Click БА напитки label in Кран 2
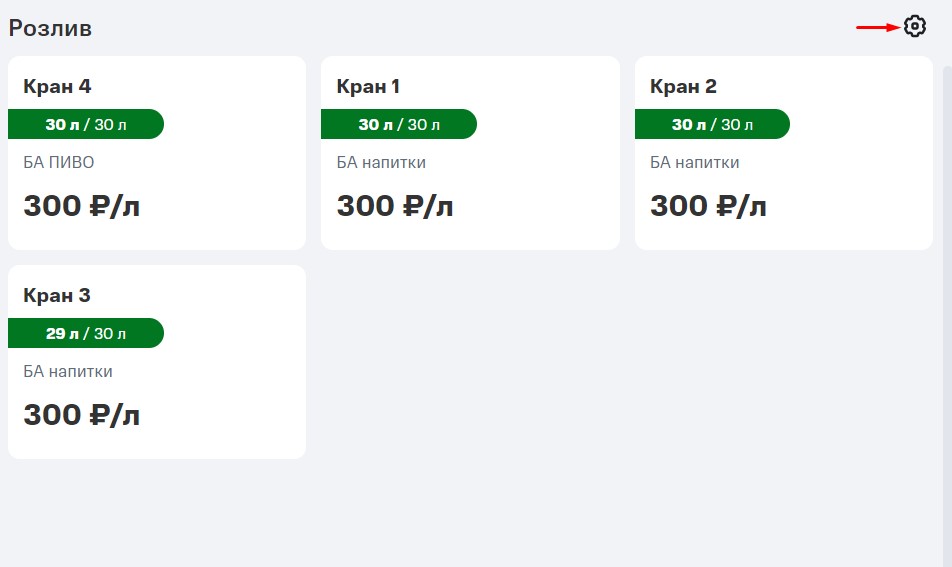 click(695, 162)
